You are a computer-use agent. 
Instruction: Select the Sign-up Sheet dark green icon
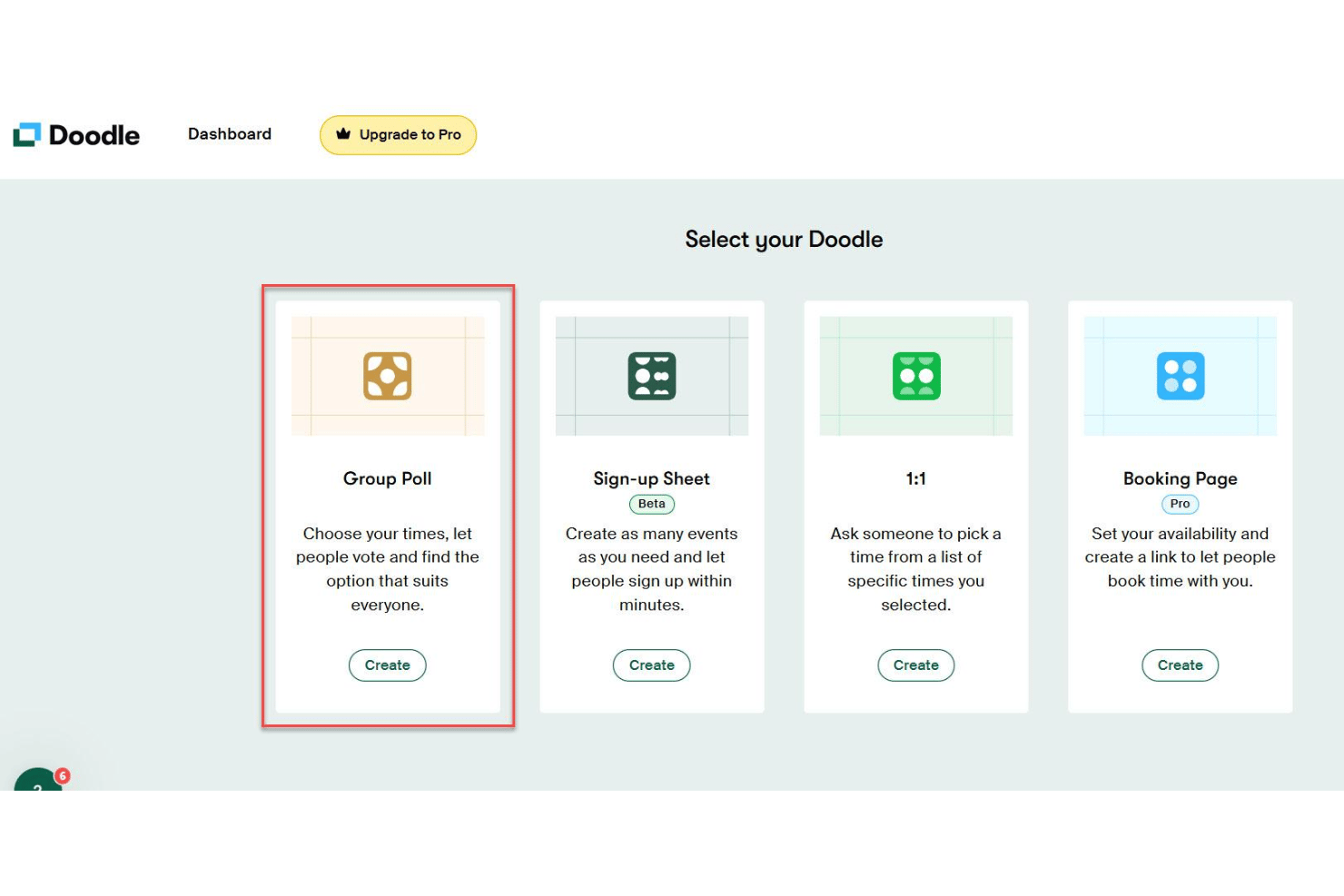tap(652, 376)
